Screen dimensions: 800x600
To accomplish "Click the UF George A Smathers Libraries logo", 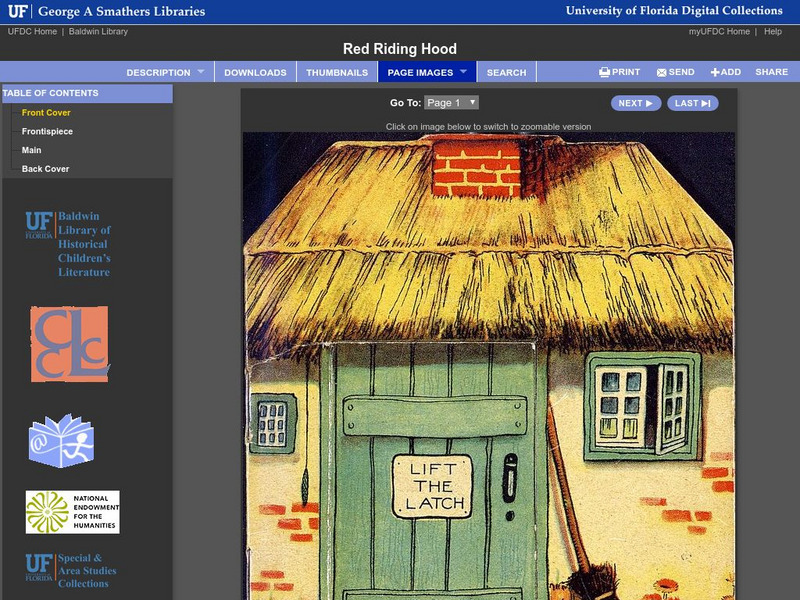I will pos(106,12).
